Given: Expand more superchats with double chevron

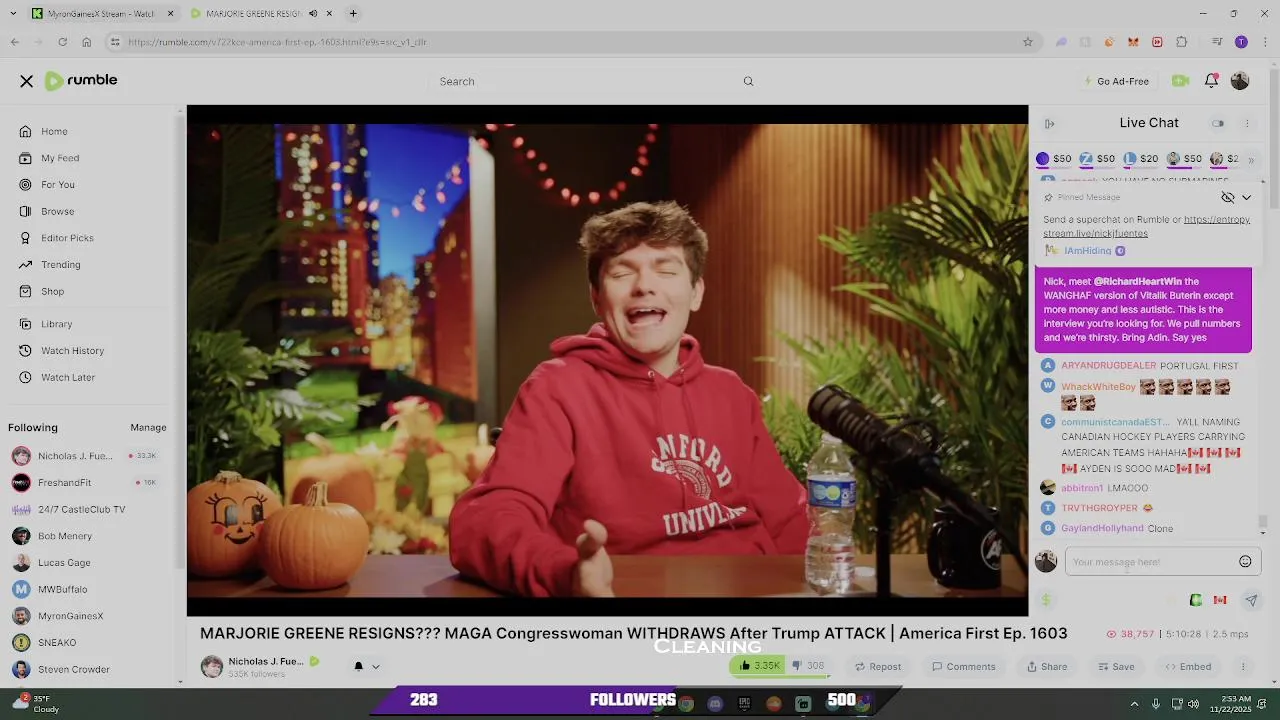Looking at the screenshot, I should coord(1250,159).
